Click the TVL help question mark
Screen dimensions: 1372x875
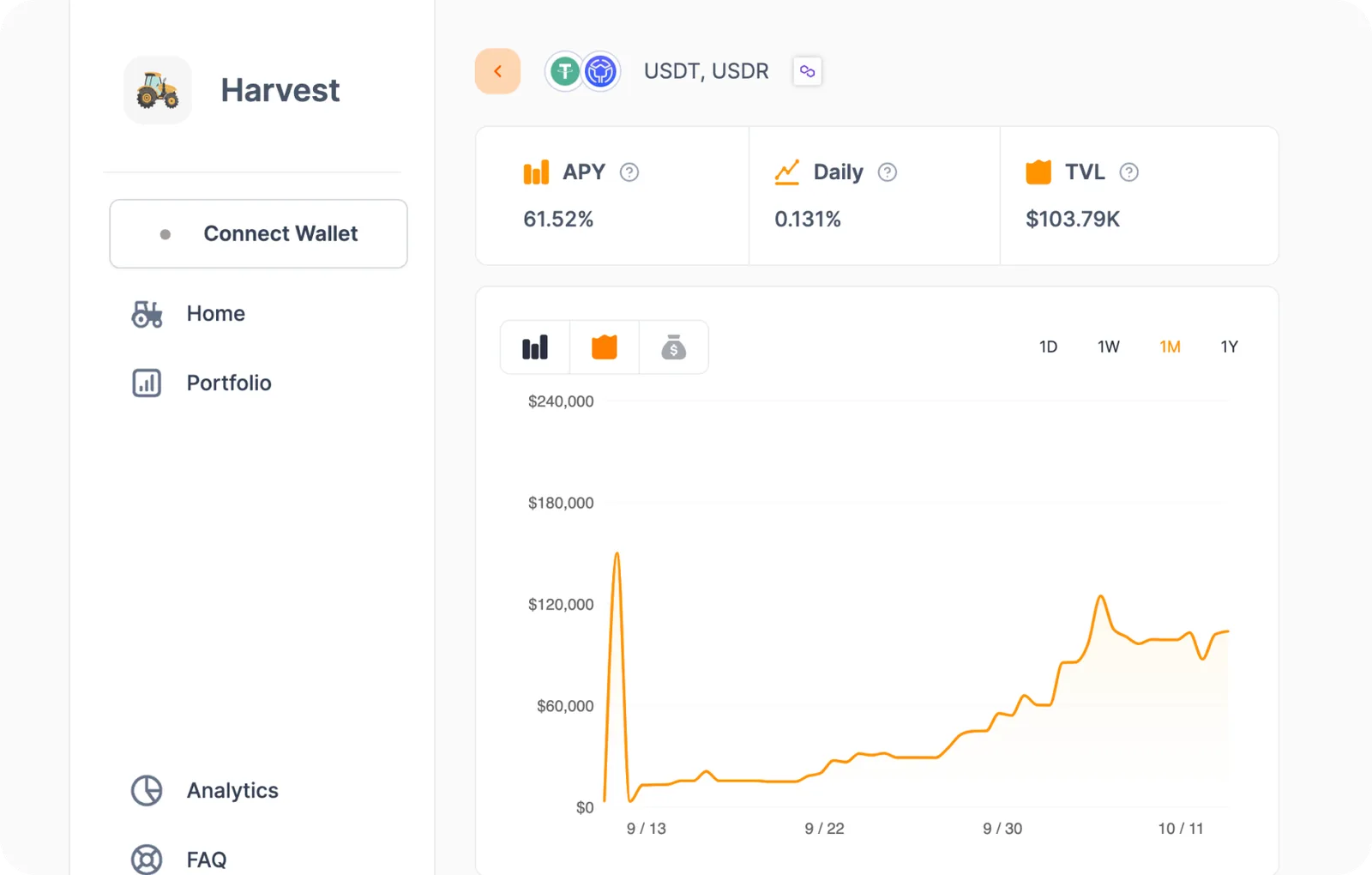pos(1129,172)
